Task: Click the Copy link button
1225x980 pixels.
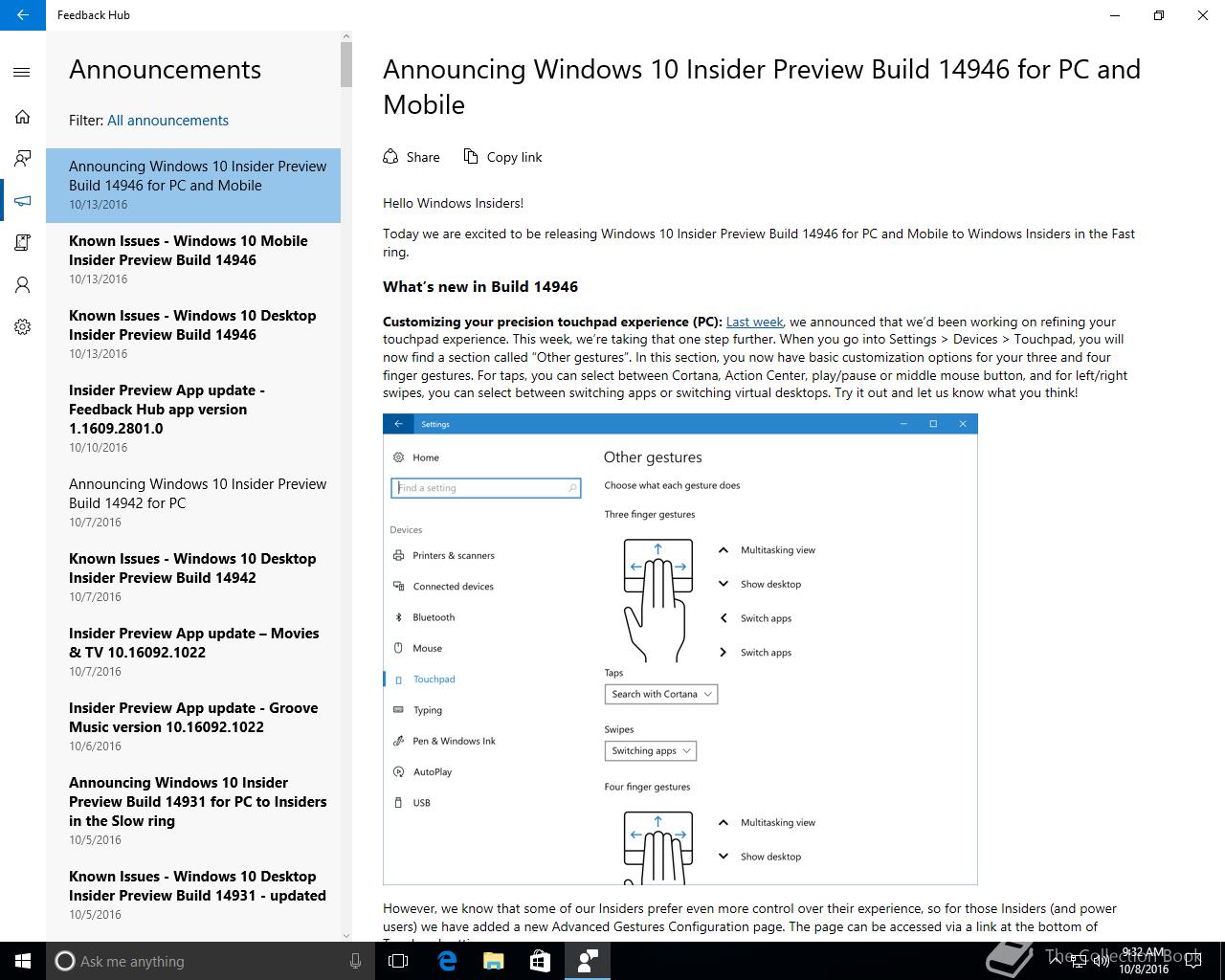Action: [x=502, y=157]
